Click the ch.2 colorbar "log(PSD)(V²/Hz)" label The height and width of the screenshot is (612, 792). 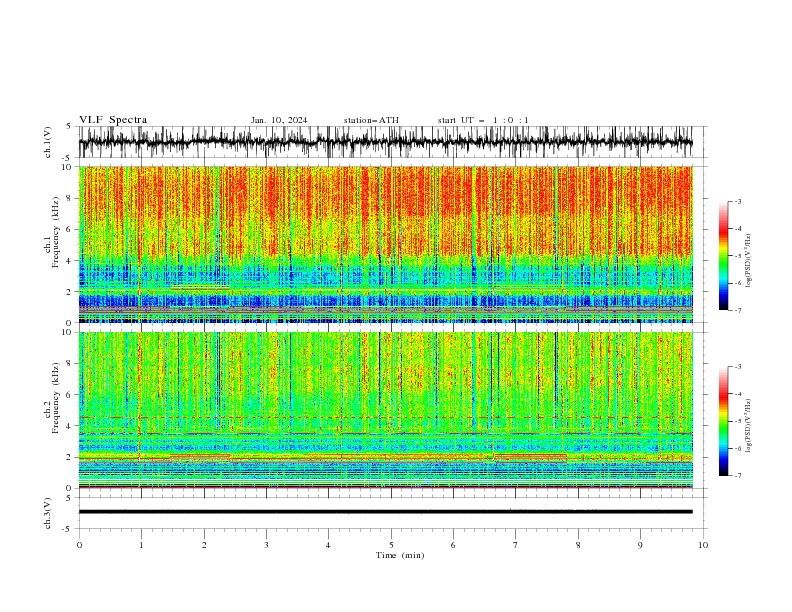point(748,426)
